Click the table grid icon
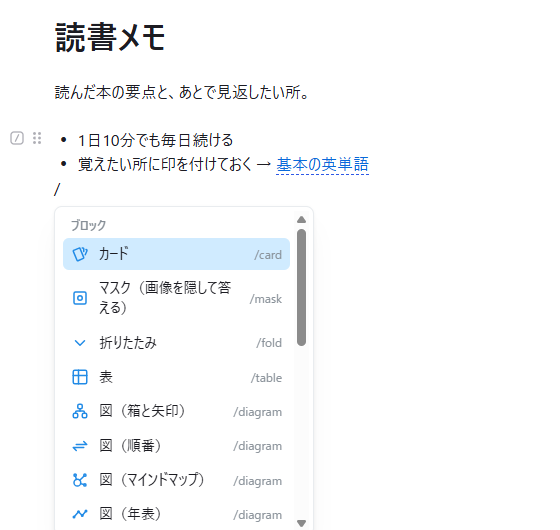This screenshot has width=560, height=530. [80, 377]
